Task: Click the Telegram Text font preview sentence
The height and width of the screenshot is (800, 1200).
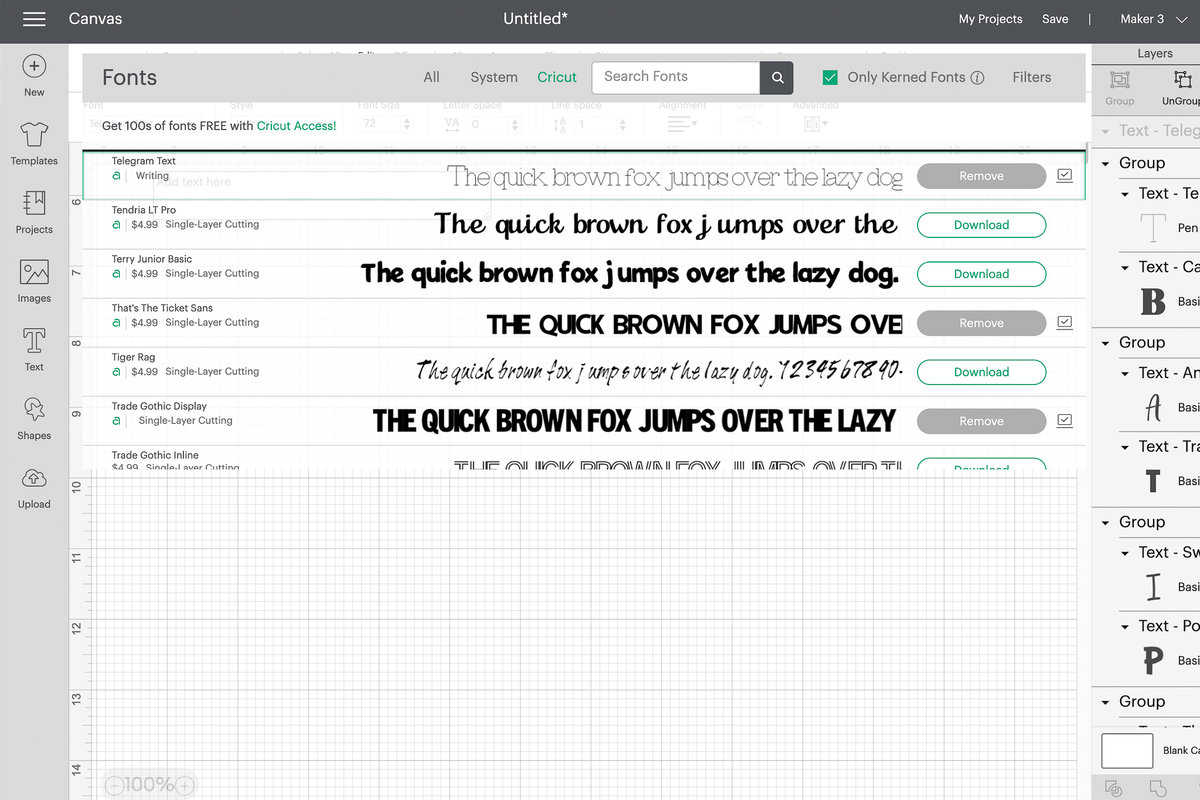Action: point(675,177)
